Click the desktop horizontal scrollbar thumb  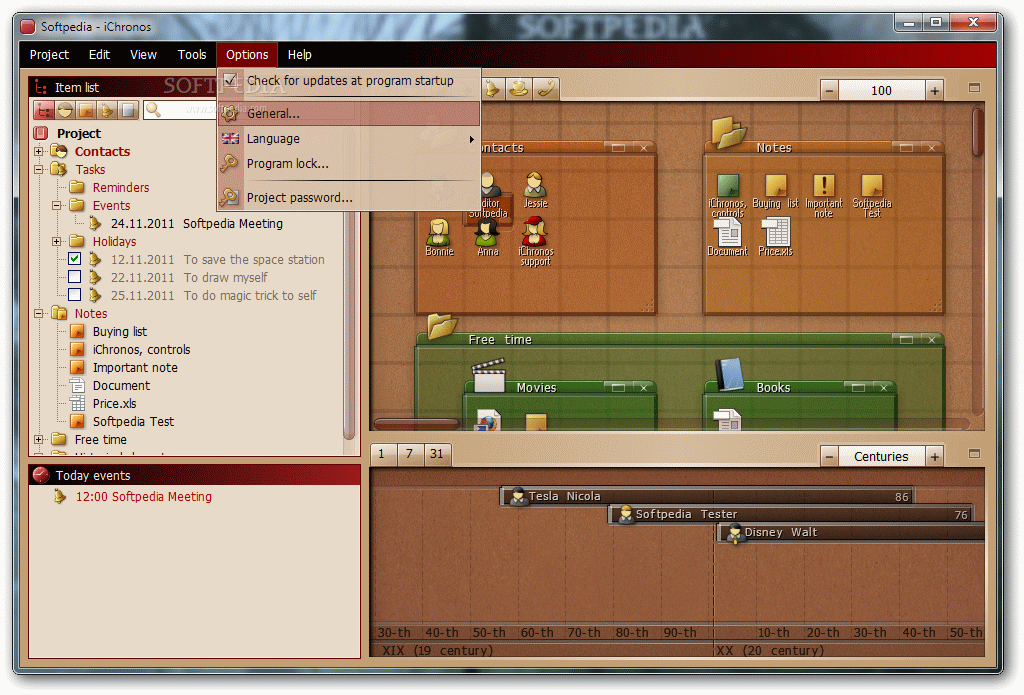click(x=417, y=423)
